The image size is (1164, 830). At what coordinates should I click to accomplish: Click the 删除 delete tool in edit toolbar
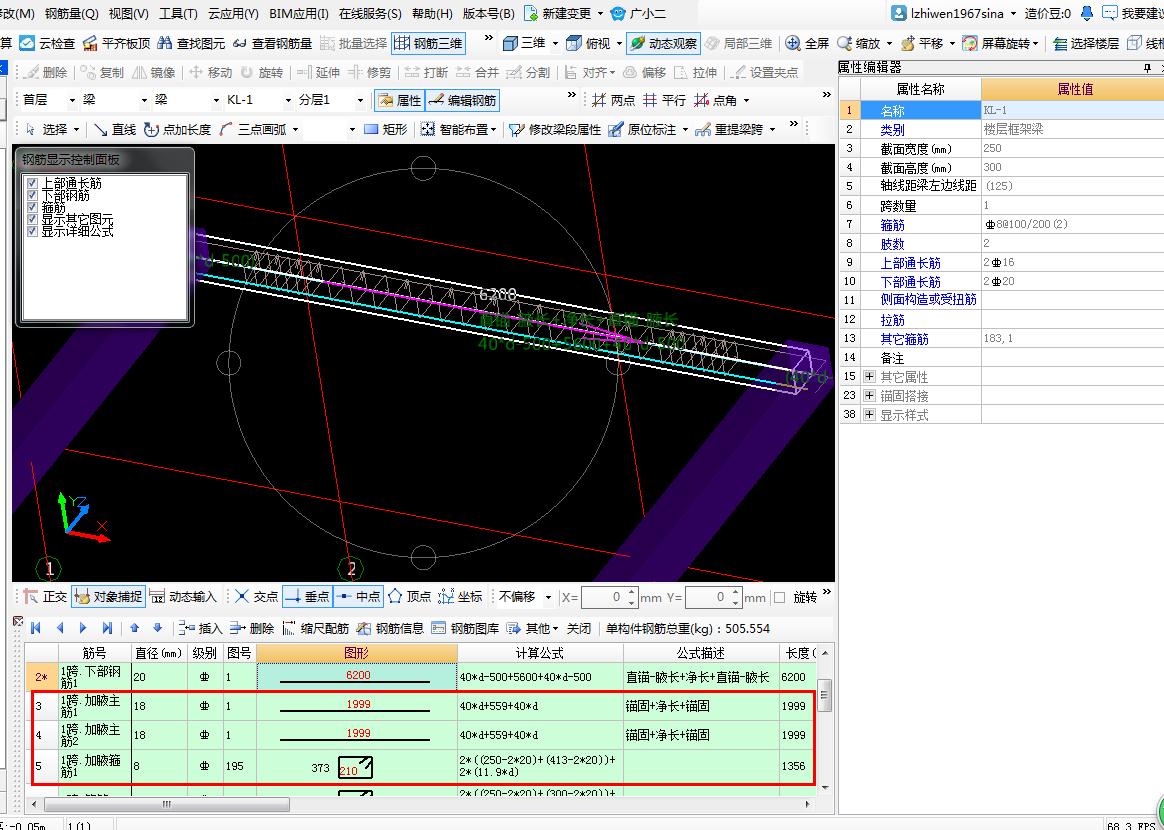pos(45,72)
